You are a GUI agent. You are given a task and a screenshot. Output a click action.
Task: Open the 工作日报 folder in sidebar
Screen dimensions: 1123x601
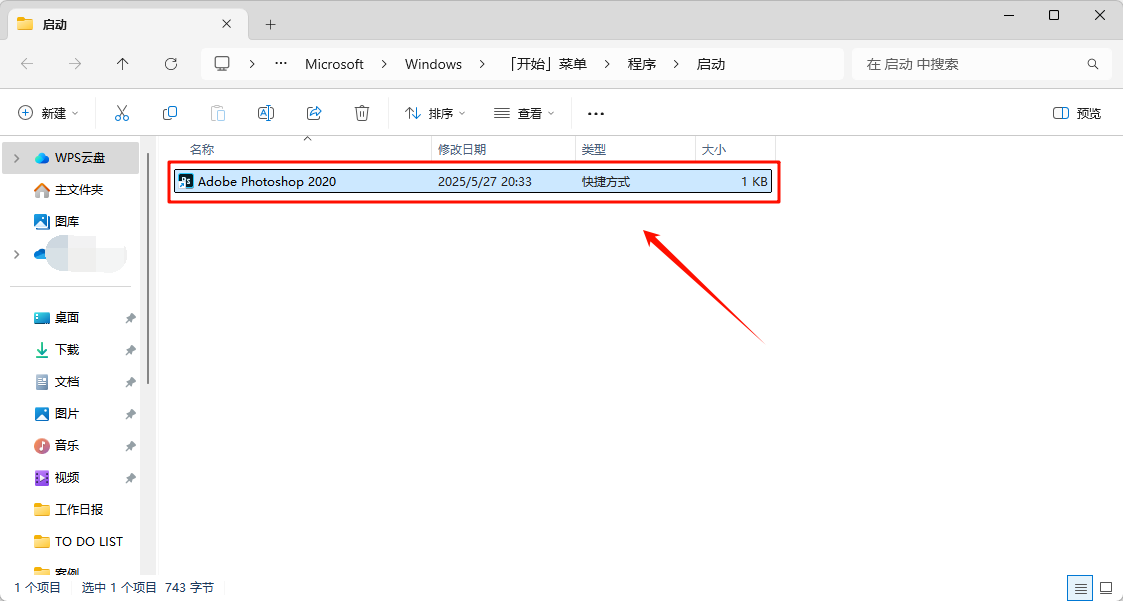click(x=71, y=509)
